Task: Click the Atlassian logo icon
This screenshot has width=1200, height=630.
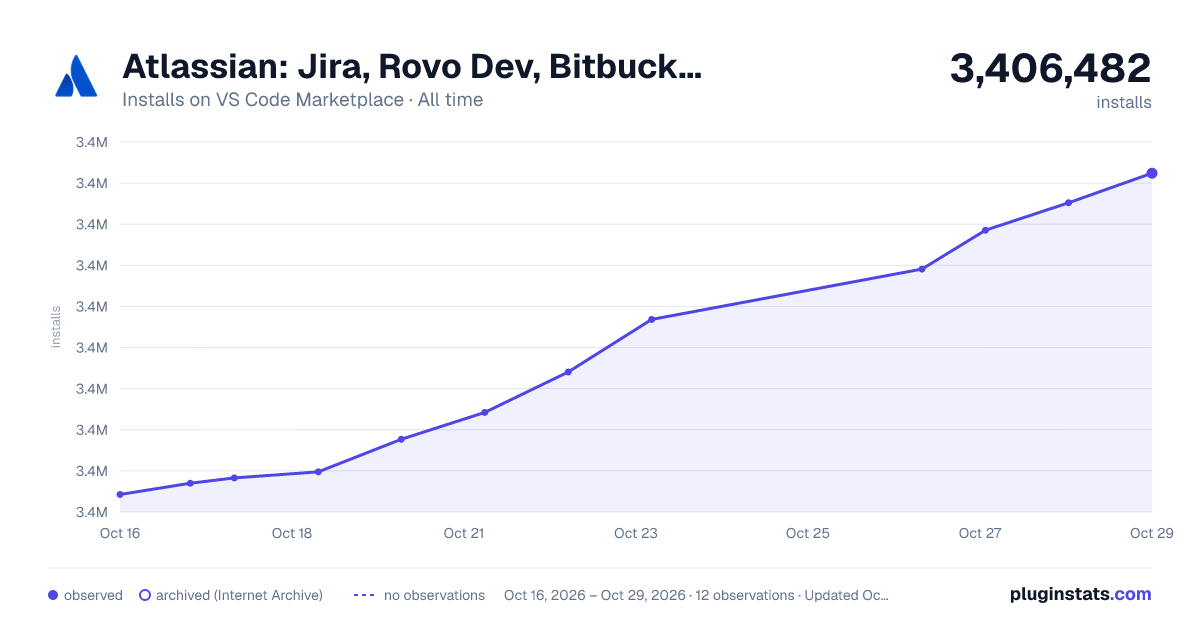Action: point(76,76)
